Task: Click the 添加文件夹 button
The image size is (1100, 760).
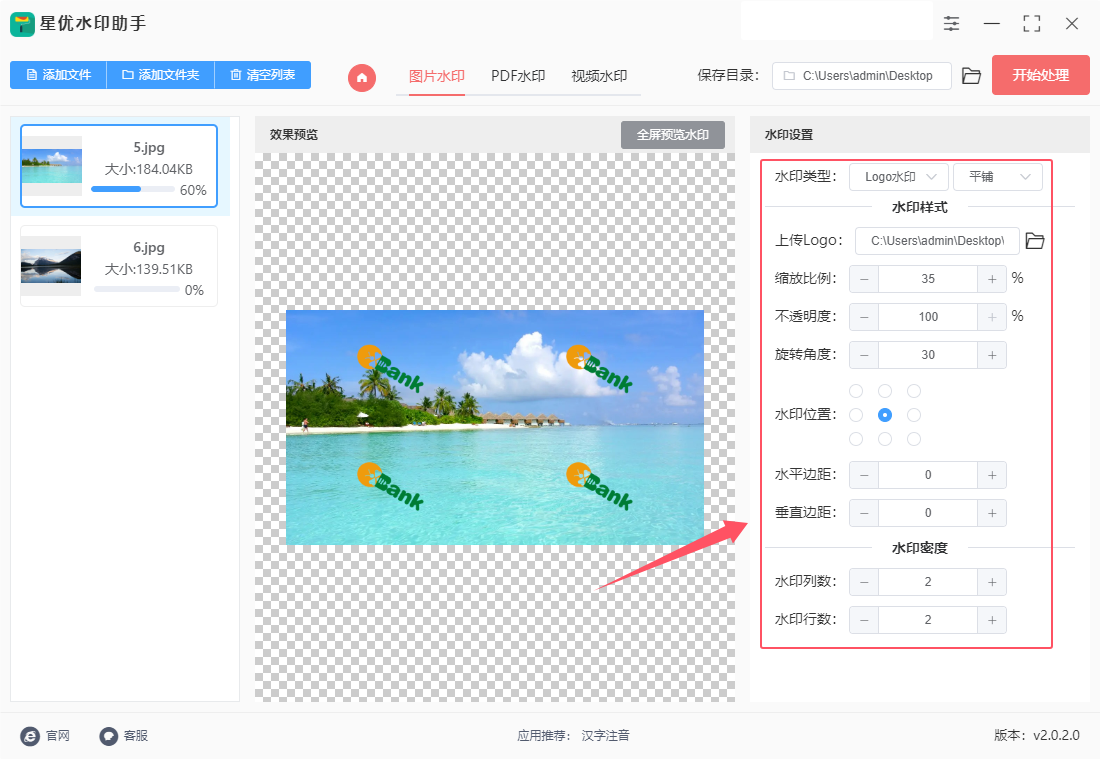Action: [x=161, y=75]
